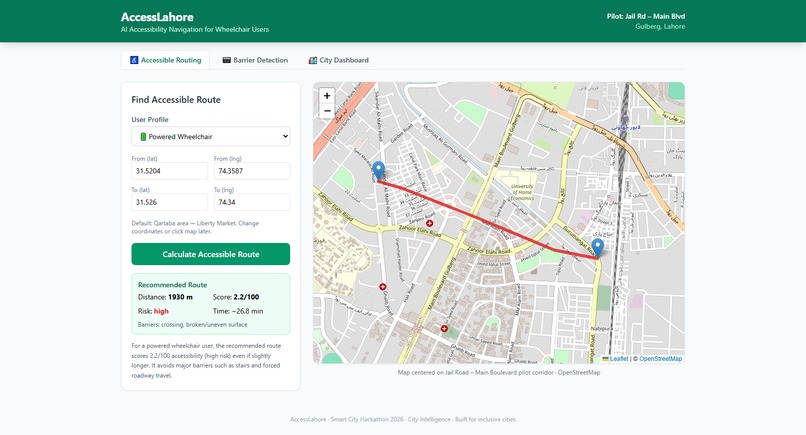Click the 'Default: Qartaba area → Liberty Market' hint
This screenshot has width=806, height=435.
pos(195,227)
